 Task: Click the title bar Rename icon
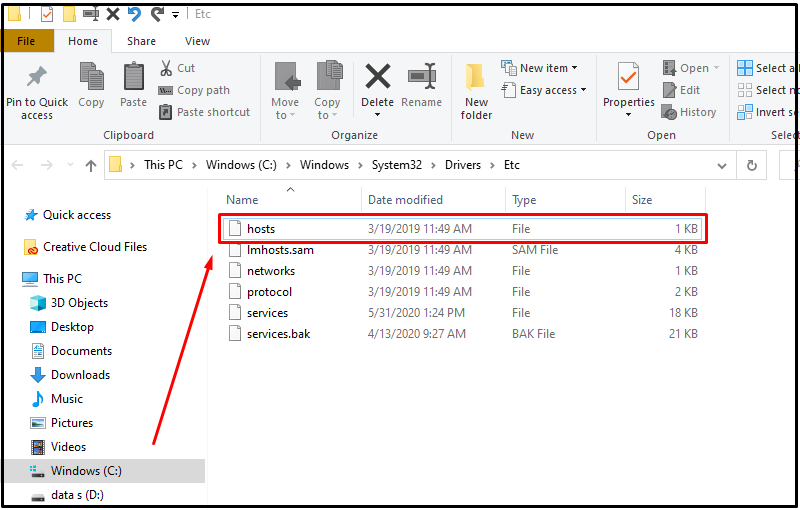[x=91, y=14]
